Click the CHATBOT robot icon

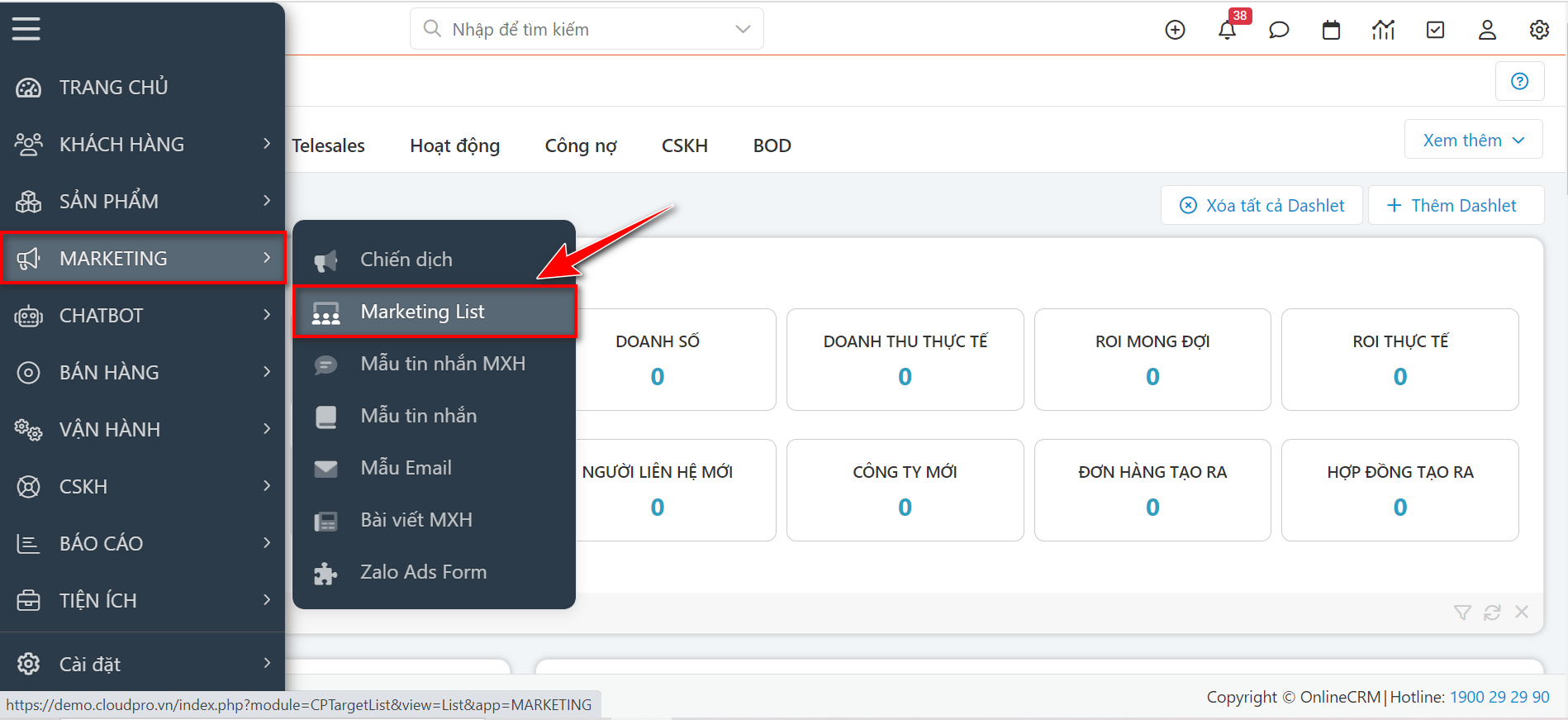(x=28, y=316)
